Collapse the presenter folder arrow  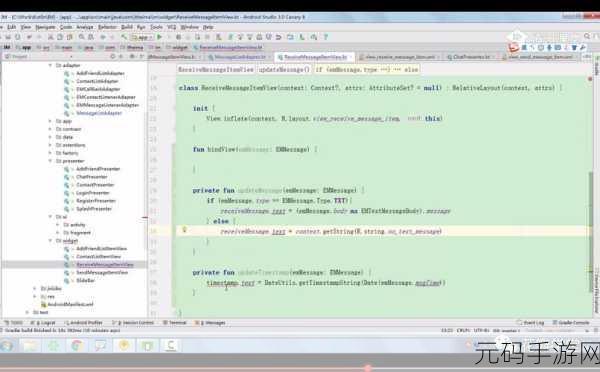click(50, 161)
